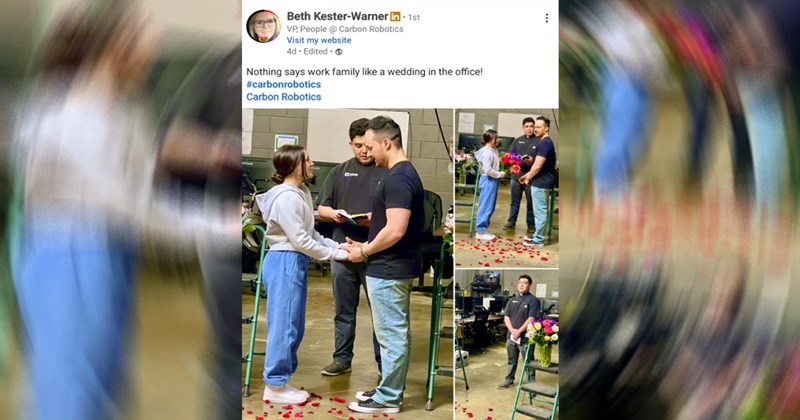
Task: Open the three-dot post options menu
Action: pyautogui.click(x=546, y=18)
